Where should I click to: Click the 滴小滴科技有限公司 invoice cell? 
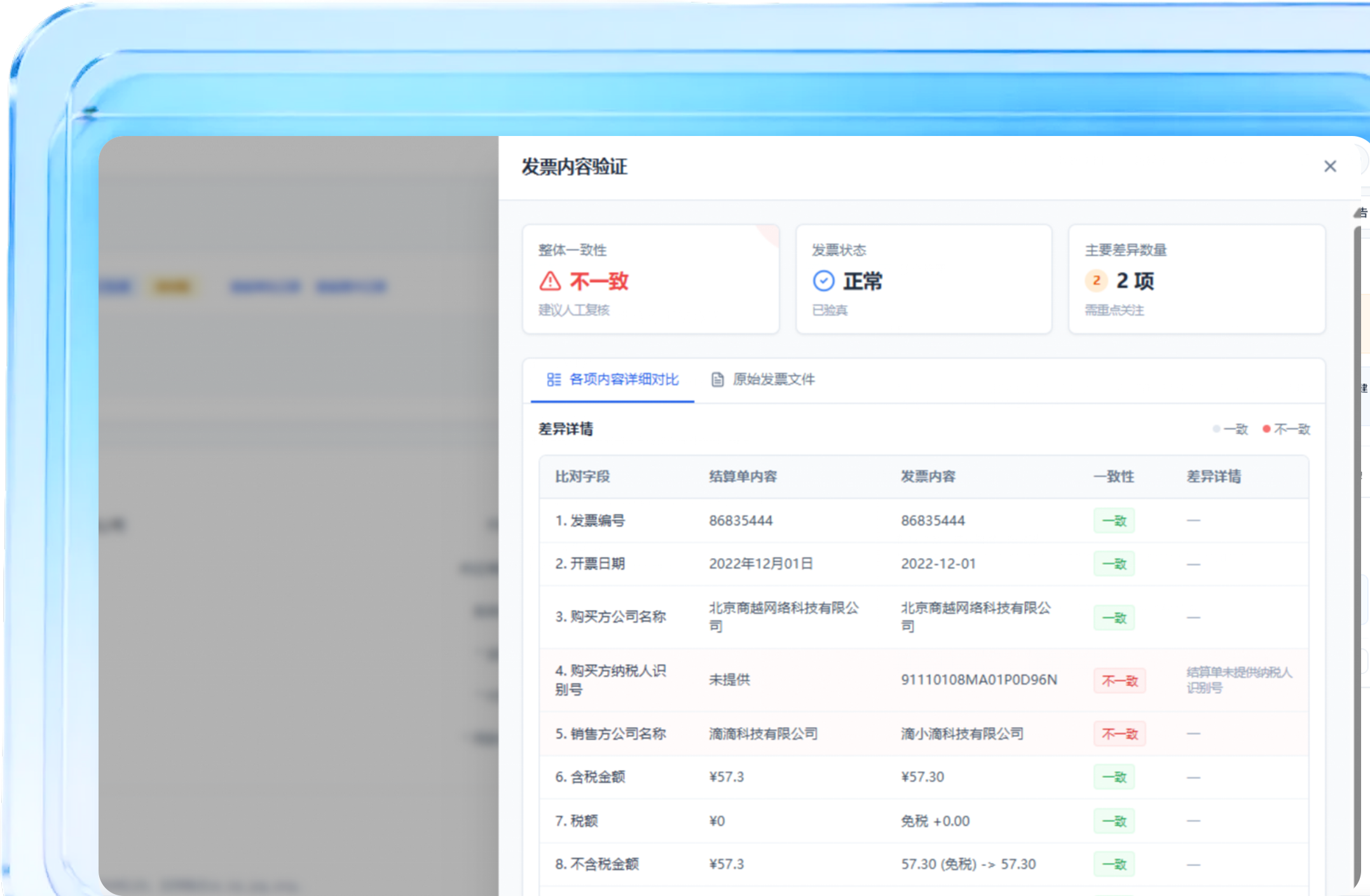tap(962, 734)
